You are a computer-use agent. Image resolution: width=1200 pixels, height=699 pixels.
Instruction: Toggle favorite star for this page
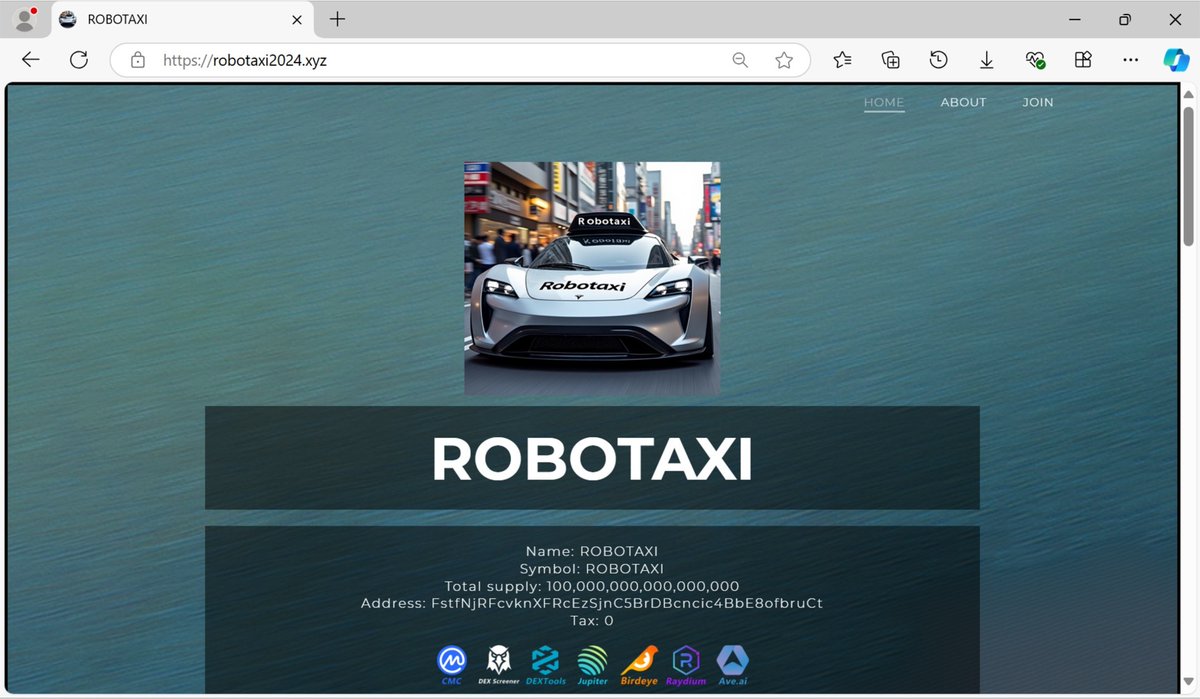pos(784,60)
